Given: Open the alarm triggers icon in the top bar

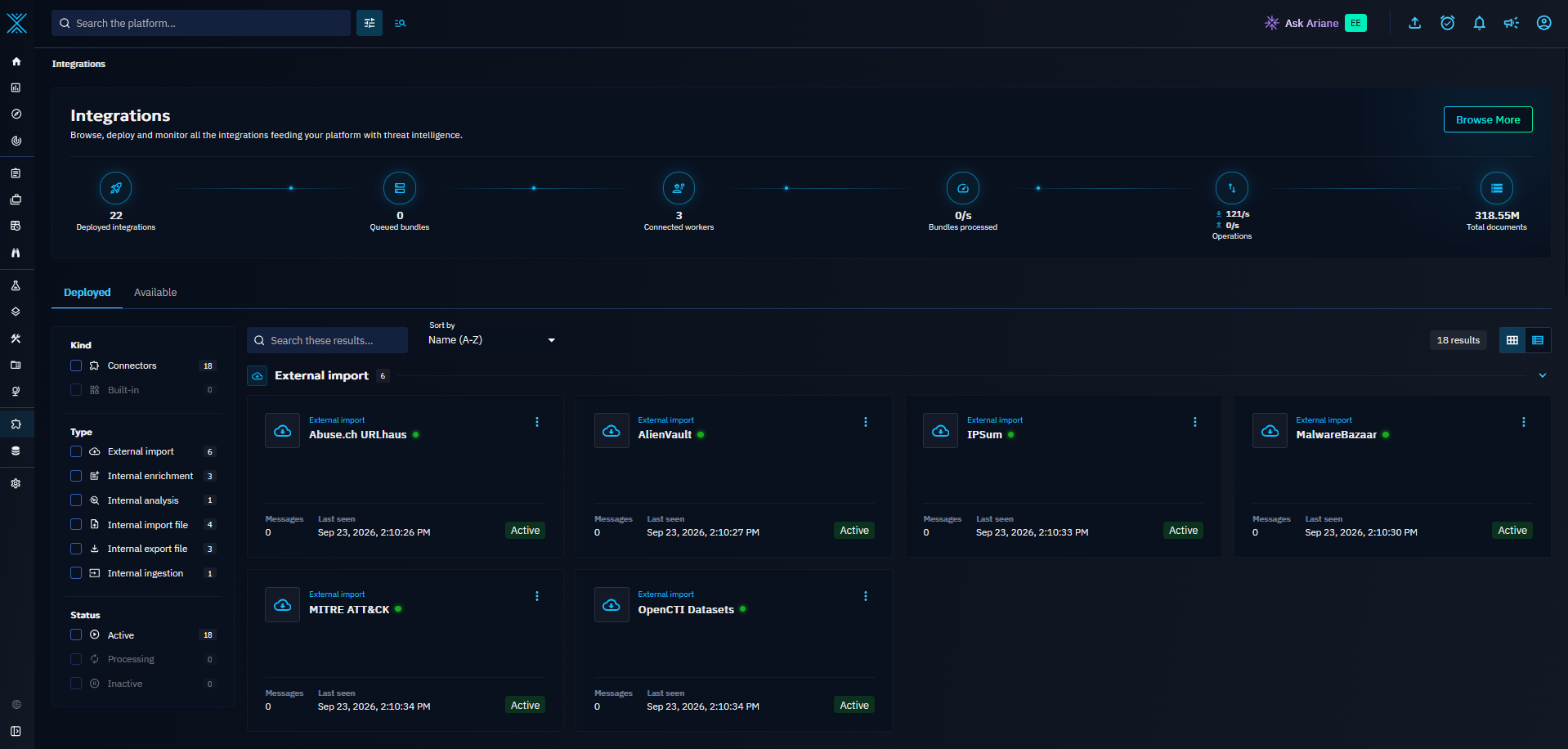Looking at the screenshot, I should [1447, 23].
